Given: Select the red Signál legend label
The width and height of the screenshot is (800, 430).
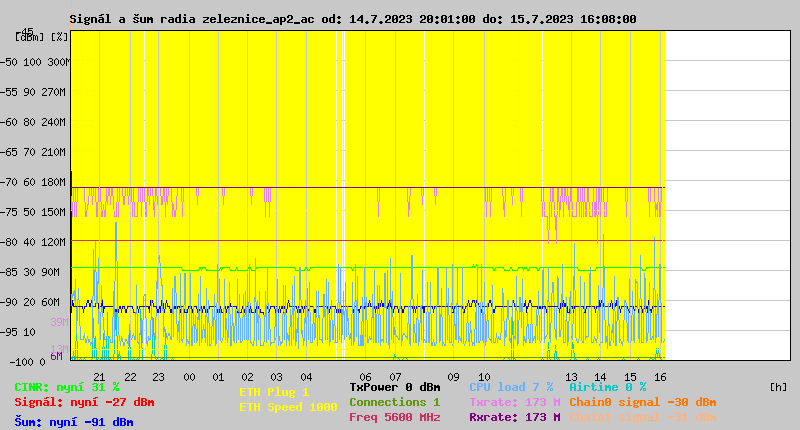Looking at the screenshot, I should click(84, 403).
